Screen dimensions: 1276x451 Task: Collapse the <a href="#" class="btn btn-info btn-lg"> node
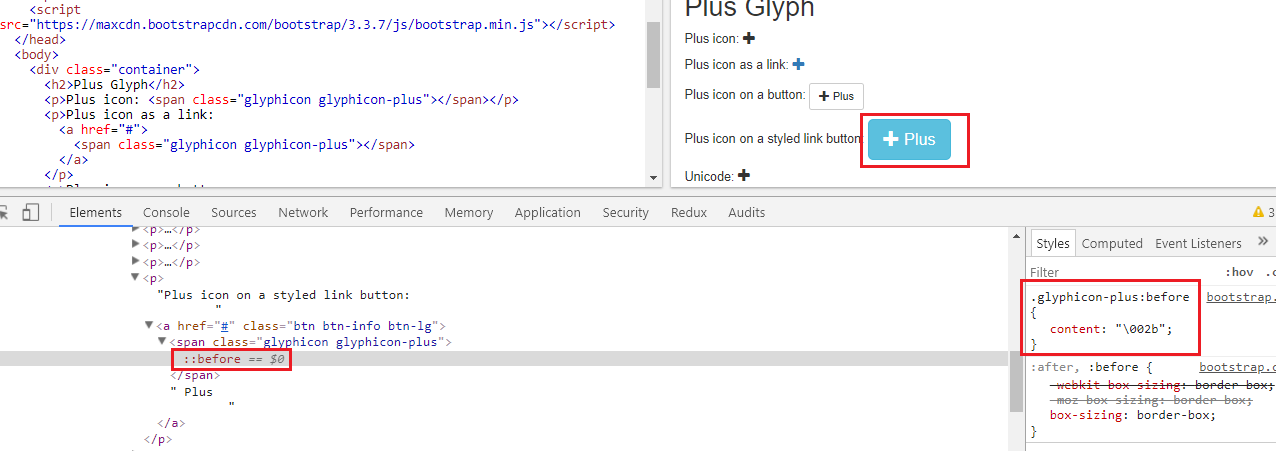click(150, 325)
